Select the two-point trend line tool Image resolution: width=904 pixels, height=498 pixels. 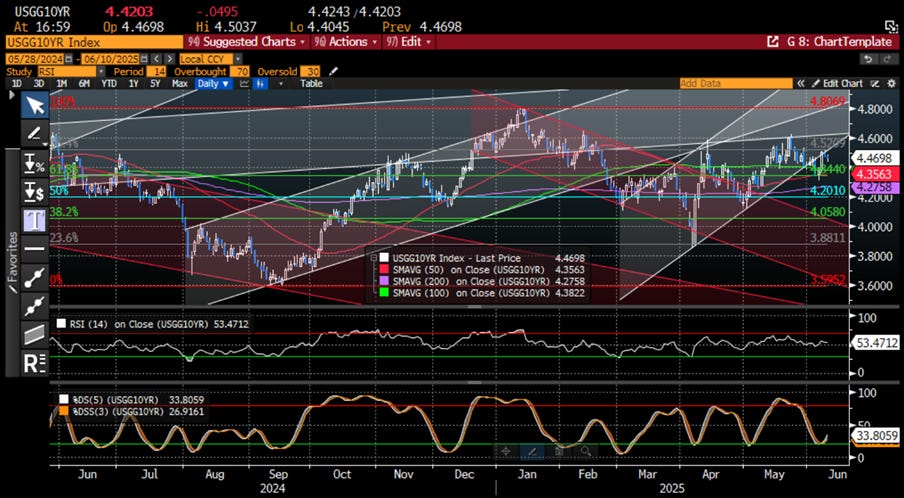[x=36, y=277]
